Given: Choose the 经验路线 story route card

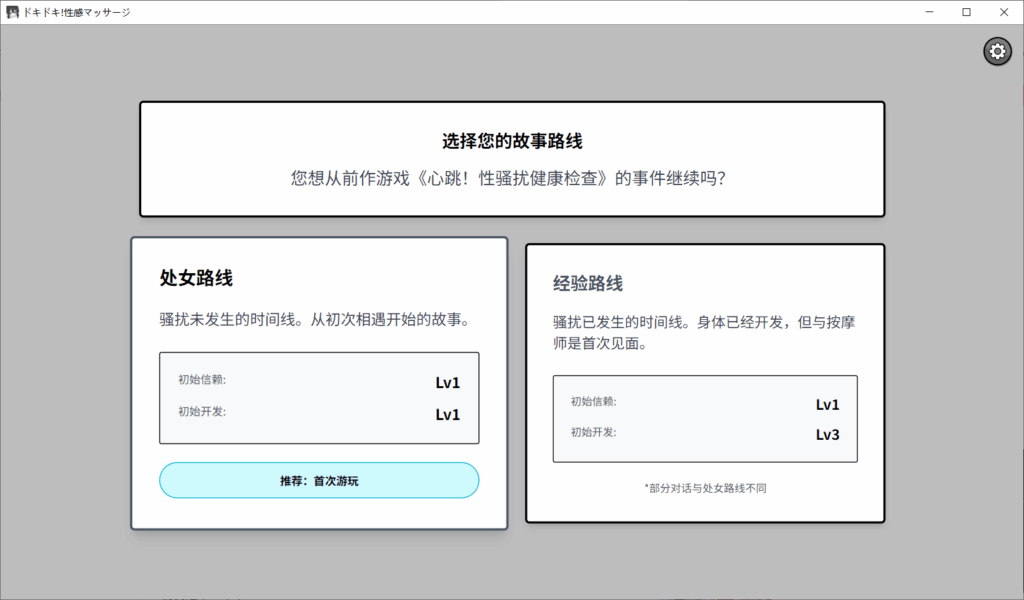Looking at the screenshot, I should (705, 383).
